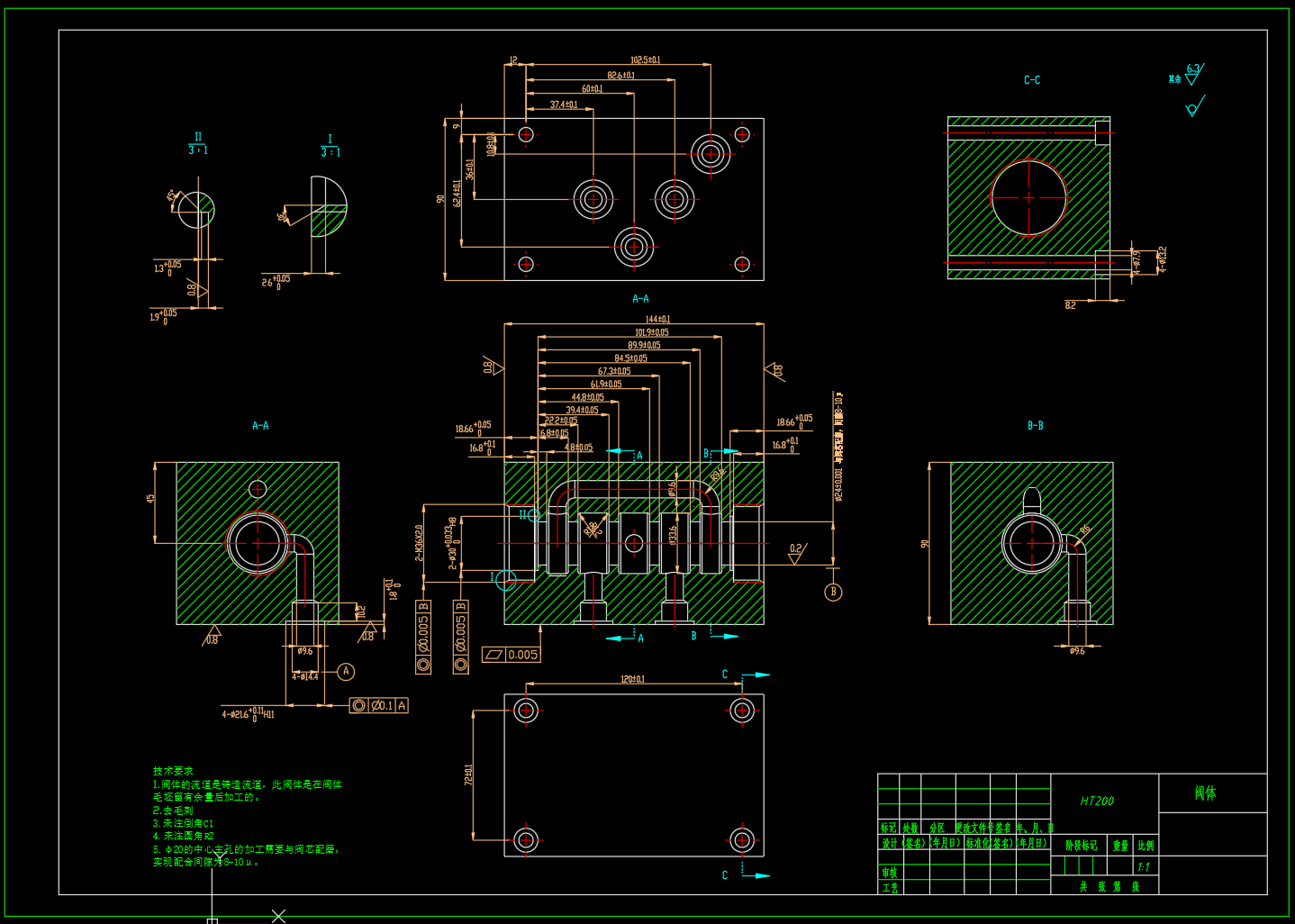
Task: Select the datum A circle symbol
Action: [346, 672]
